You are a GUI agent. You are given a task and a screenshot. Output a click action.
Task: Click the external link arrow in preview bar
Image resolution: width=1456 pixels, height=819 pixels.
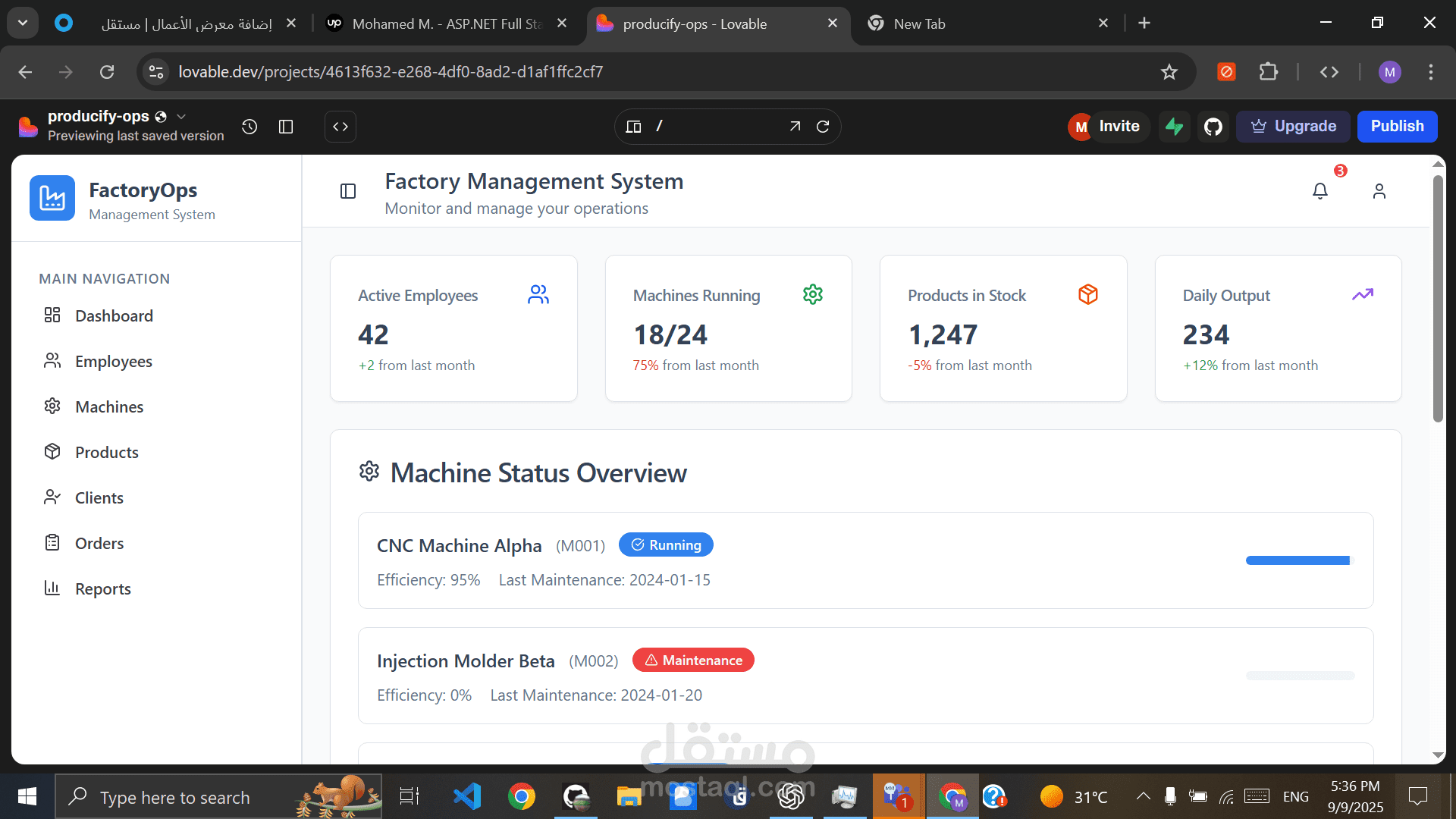(x=795, y=126)
